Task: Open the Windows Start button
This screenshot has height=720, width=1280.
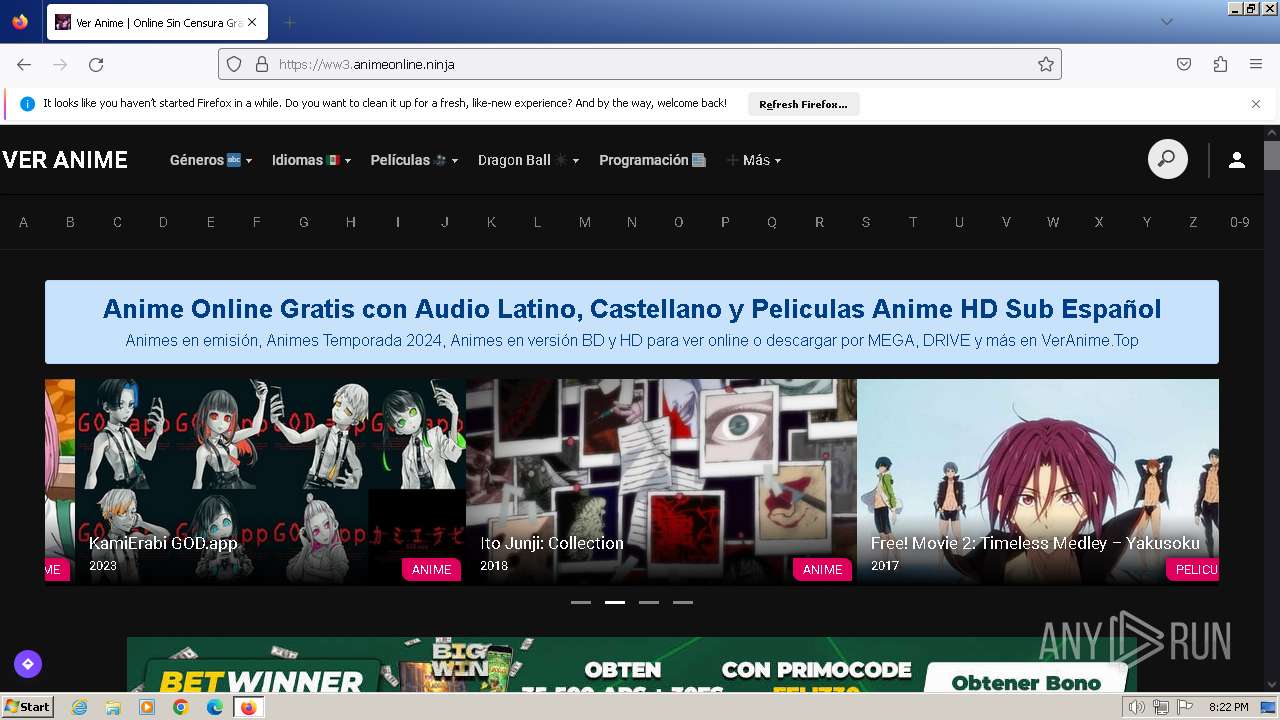Action: click(x=28, y=707)
